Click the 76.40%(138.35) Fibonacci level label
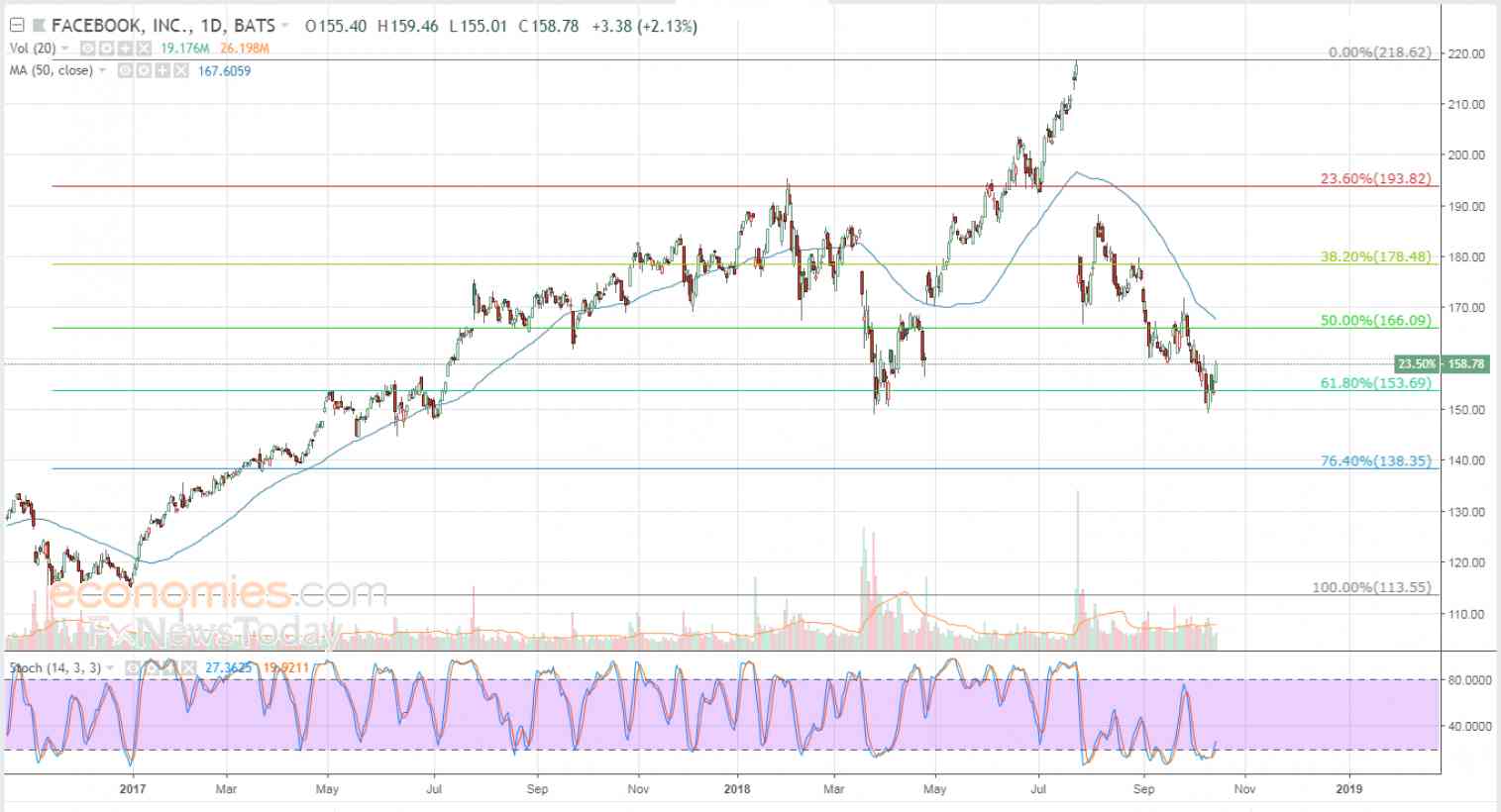The height and width of the screenshot is (812, 1501). coord(1376,460)
